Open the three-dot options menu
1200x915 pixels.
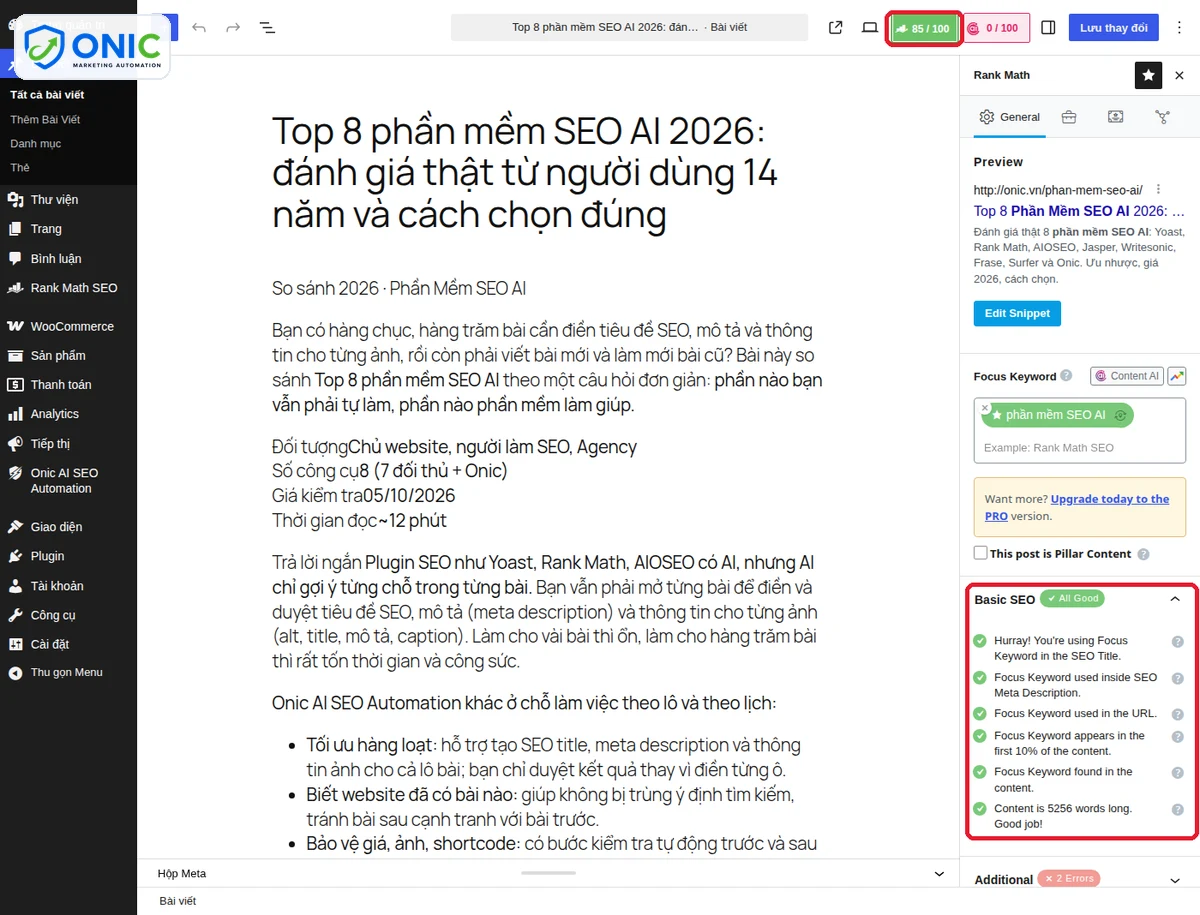pyautogui.click(x=1179, y=28)
